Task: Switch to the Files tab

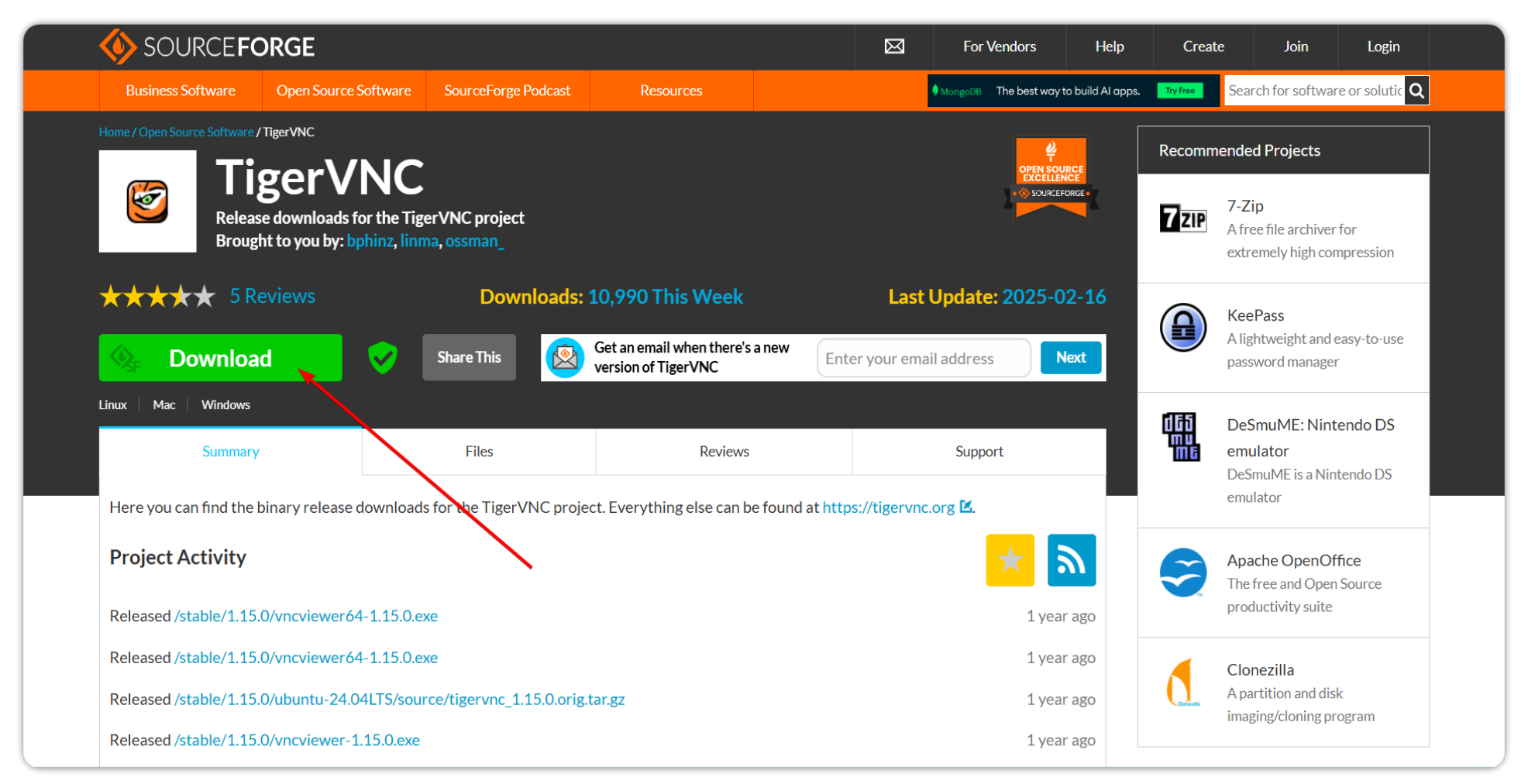Action: (479, 452)
